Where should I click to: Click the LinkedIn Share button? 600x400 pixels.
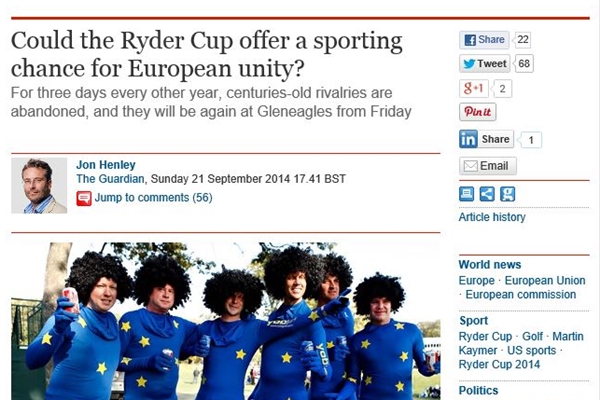click(486, 139)
